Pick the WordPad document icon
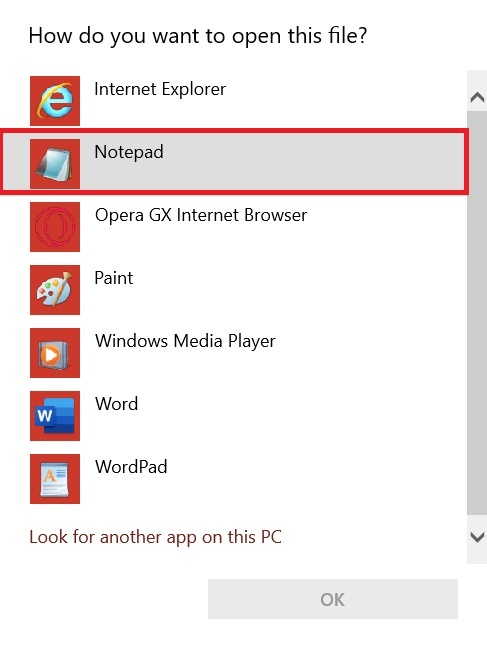487x645 pixels. pos(55,479)
